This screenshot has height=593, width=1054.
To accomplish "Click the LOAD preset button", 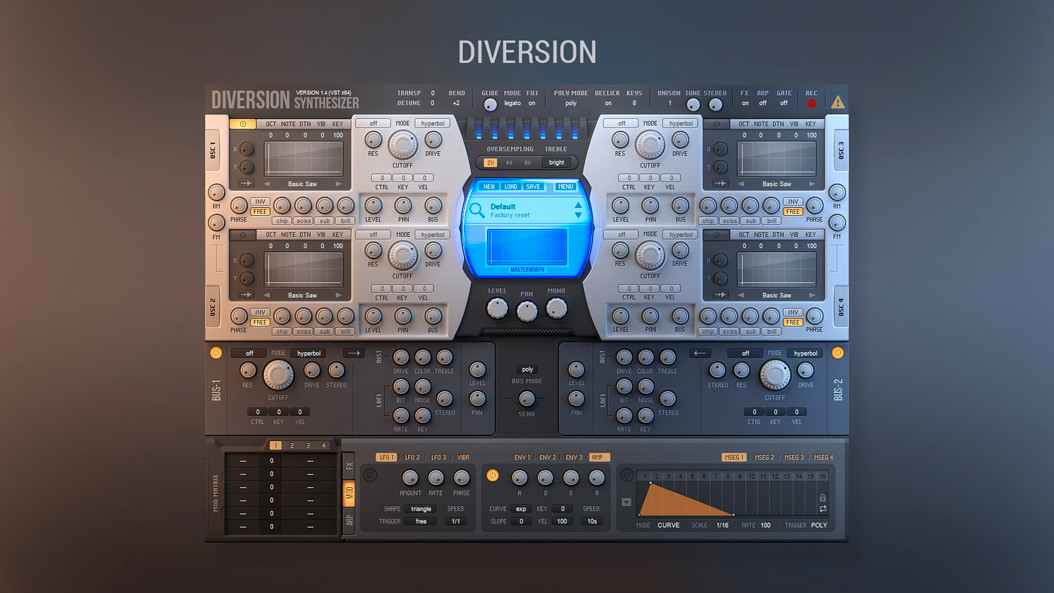I will coord(511,186).
